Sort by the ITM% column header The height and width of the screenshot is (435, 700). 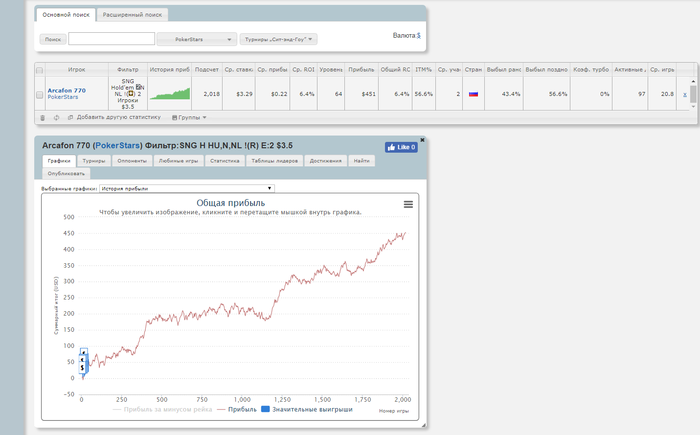(x=423, y=70)
